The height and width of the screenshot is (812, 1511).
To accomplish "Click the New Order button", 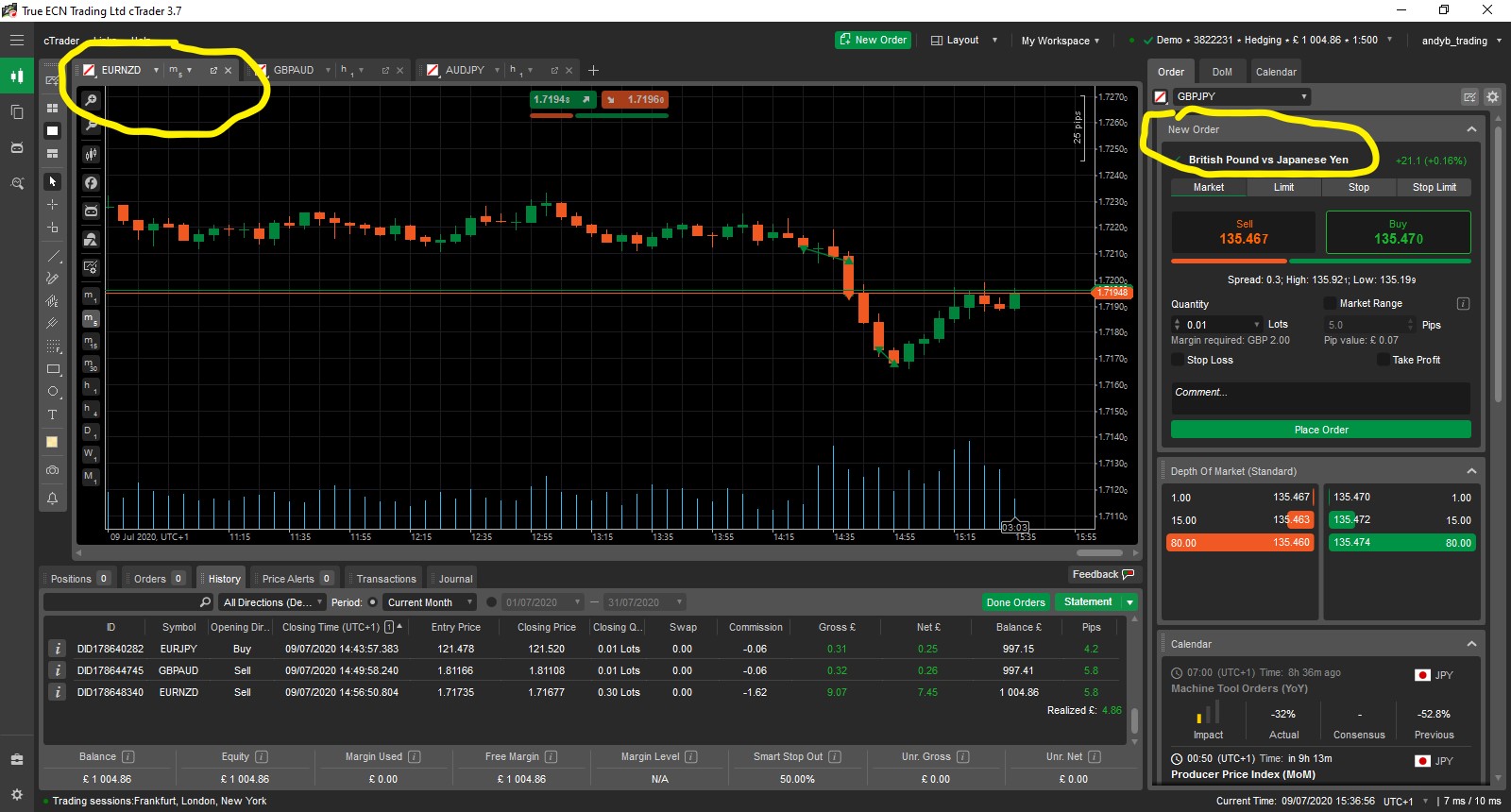I will point(873,40).
